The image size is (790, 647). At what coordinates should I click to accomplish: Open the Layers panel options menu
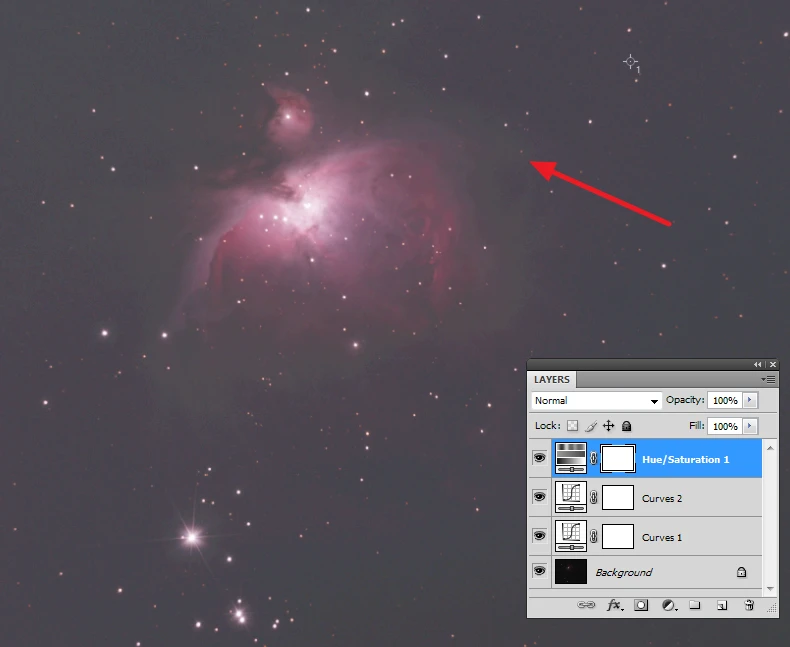click(768, 380)
